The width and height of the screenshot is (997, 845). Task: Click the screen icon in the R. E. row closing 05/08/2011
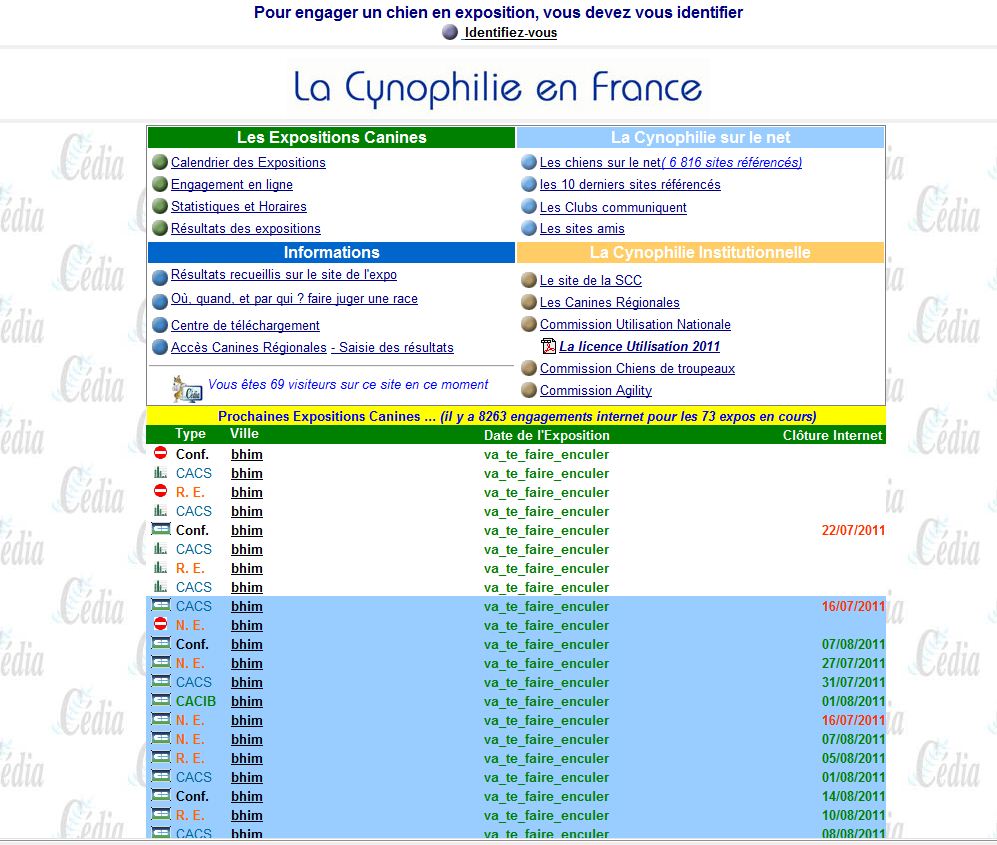[x=161, y=757]
